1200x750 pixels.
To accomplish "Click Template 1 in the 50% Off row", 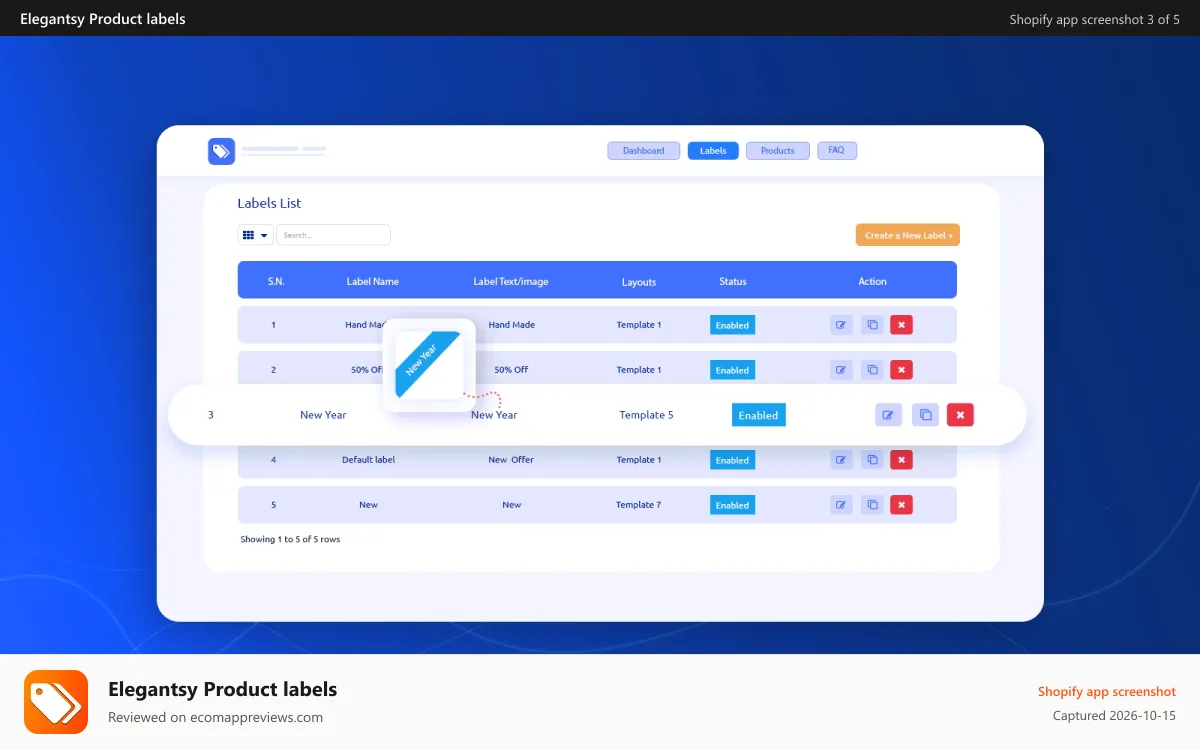I will click(638, 370).
